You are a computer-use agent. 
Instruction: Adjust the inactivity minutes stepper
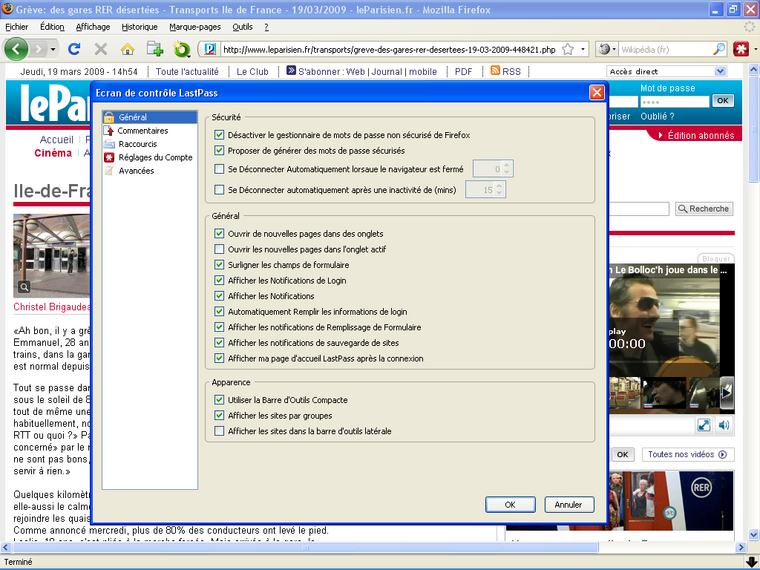tap(499, 190)
